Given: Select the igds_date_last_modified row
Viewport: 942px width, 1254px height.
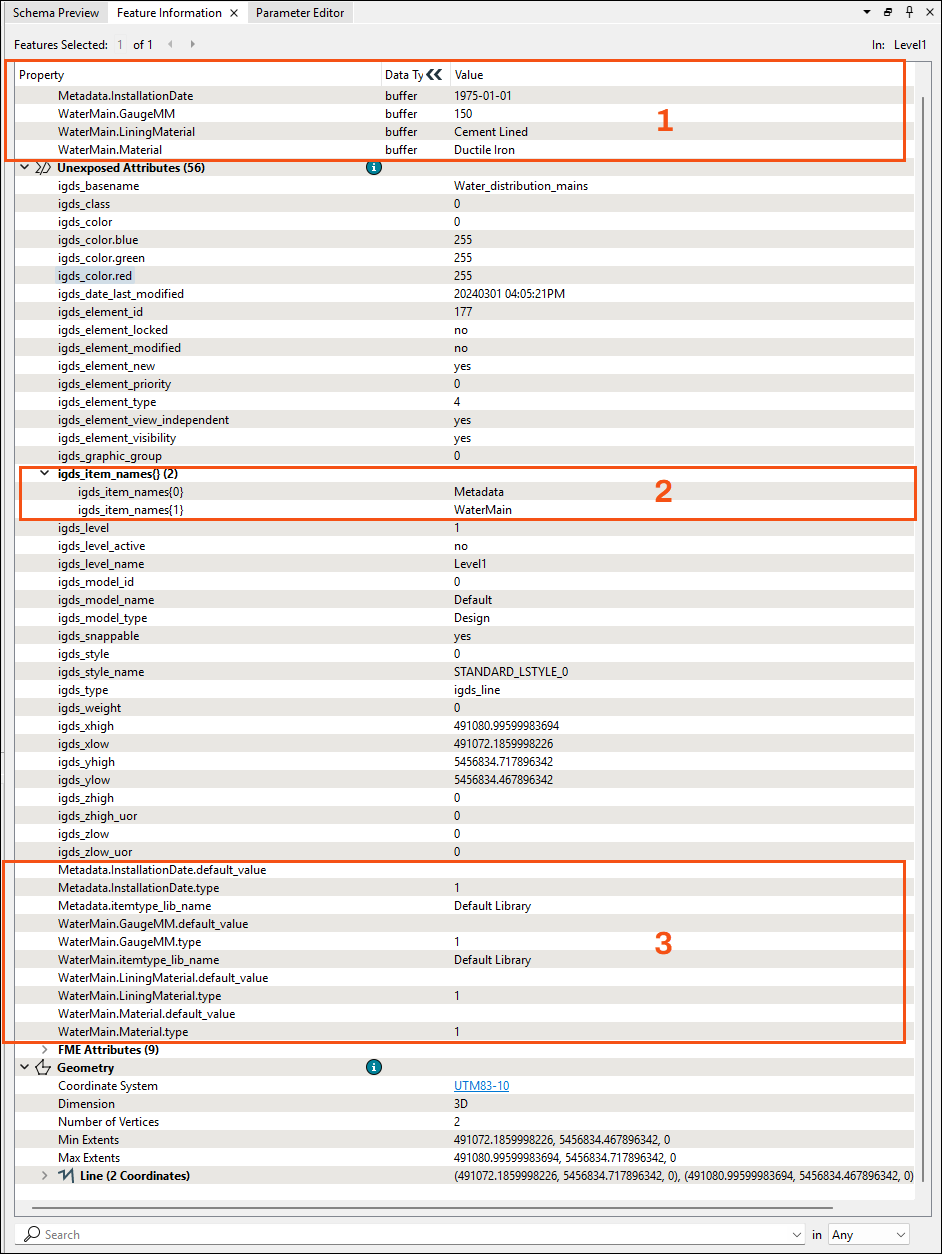Looking at the screenshot, I should pos(464,294).
